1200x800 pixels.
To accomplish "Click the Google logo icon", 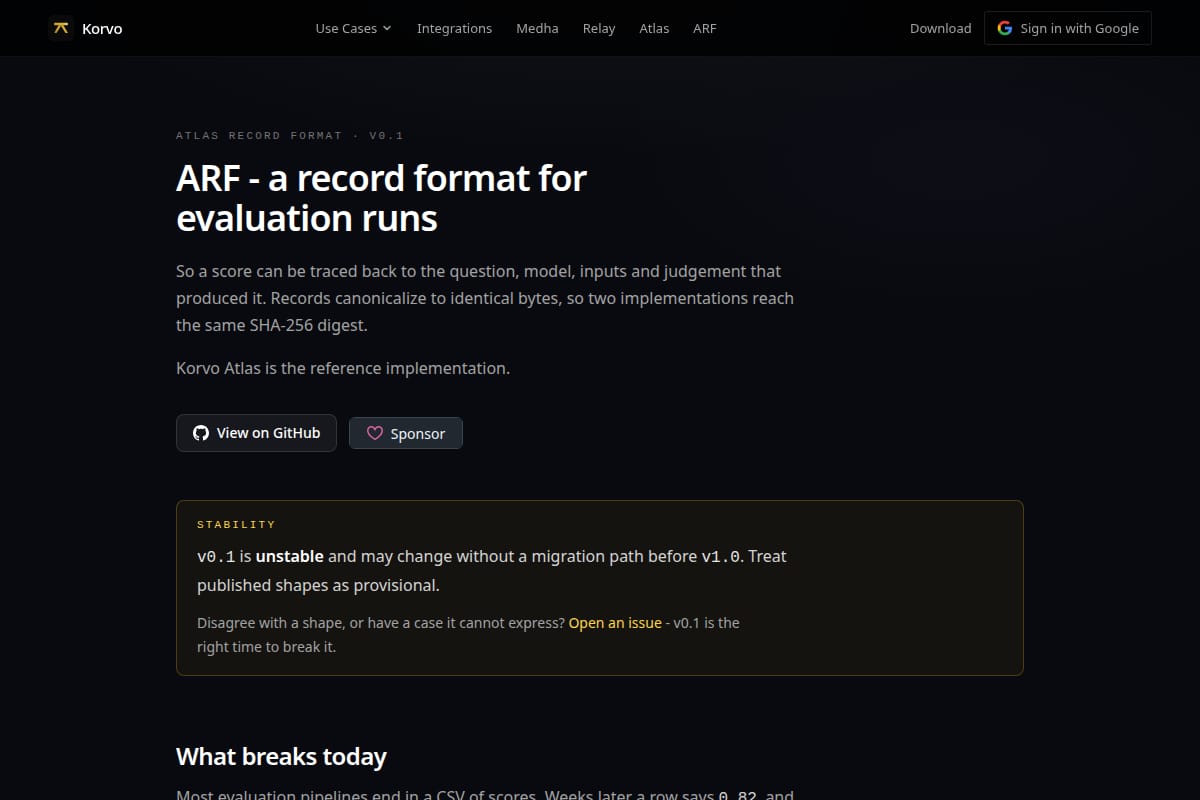I will (x=1005, y=28).
